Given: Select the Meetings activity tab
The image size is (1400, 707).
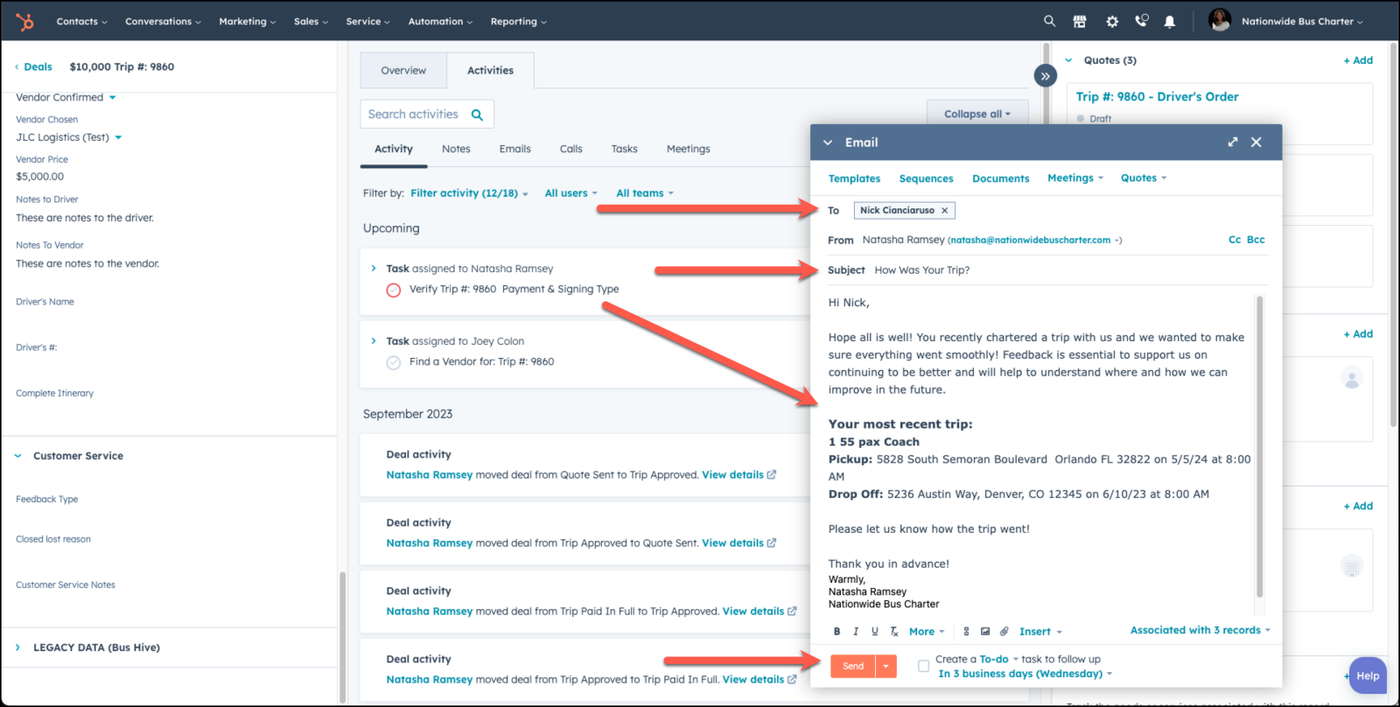Looking at the screenshot, I should click(x=688, y=149).
